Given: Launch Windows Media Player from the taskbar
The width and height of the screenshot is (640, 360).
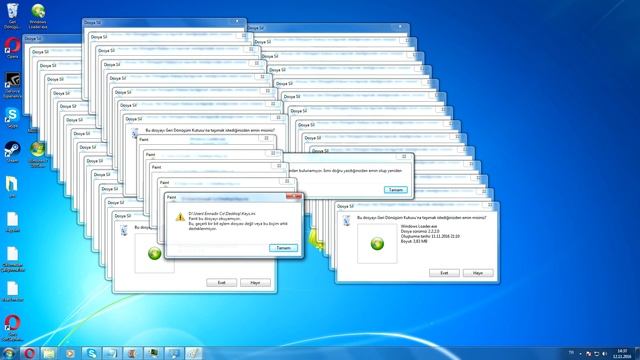Looking at the screenshot, I should point(70,353).
